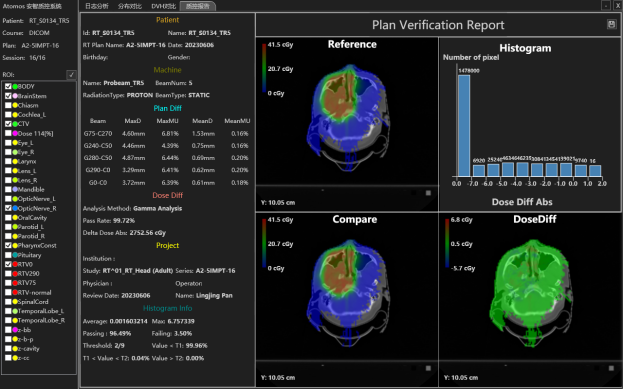Click the yellow color dot for SpinalCord

(x=15, y=302)
